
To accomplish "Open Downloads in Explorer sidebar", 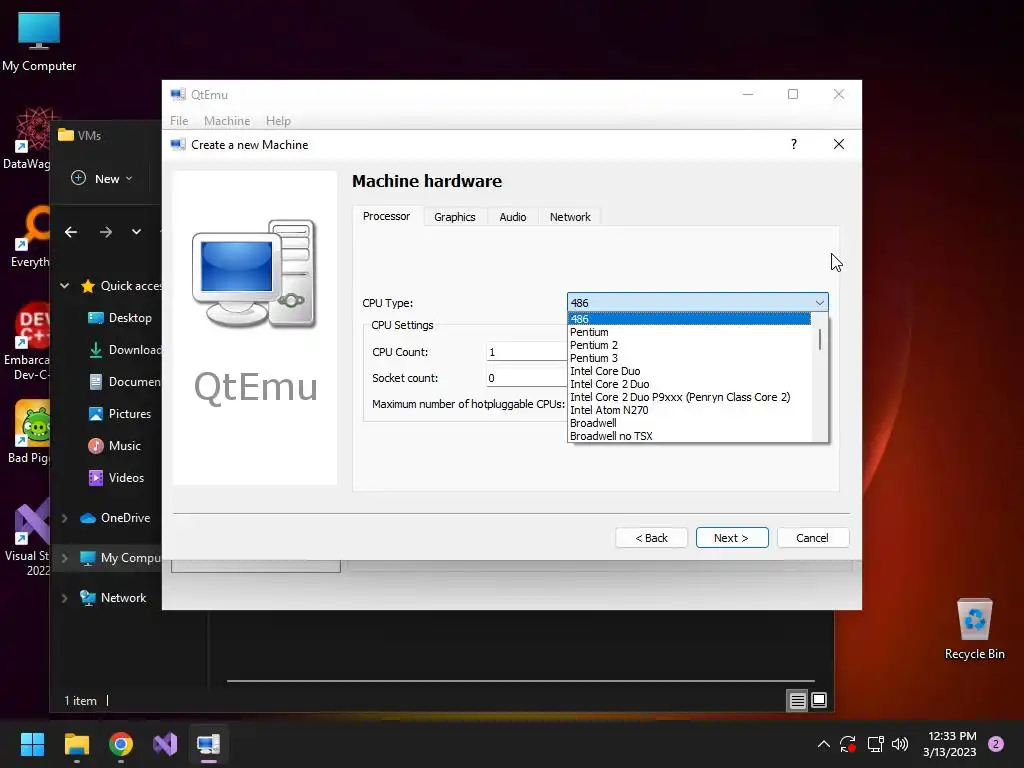I will click(x=124, y=350).
